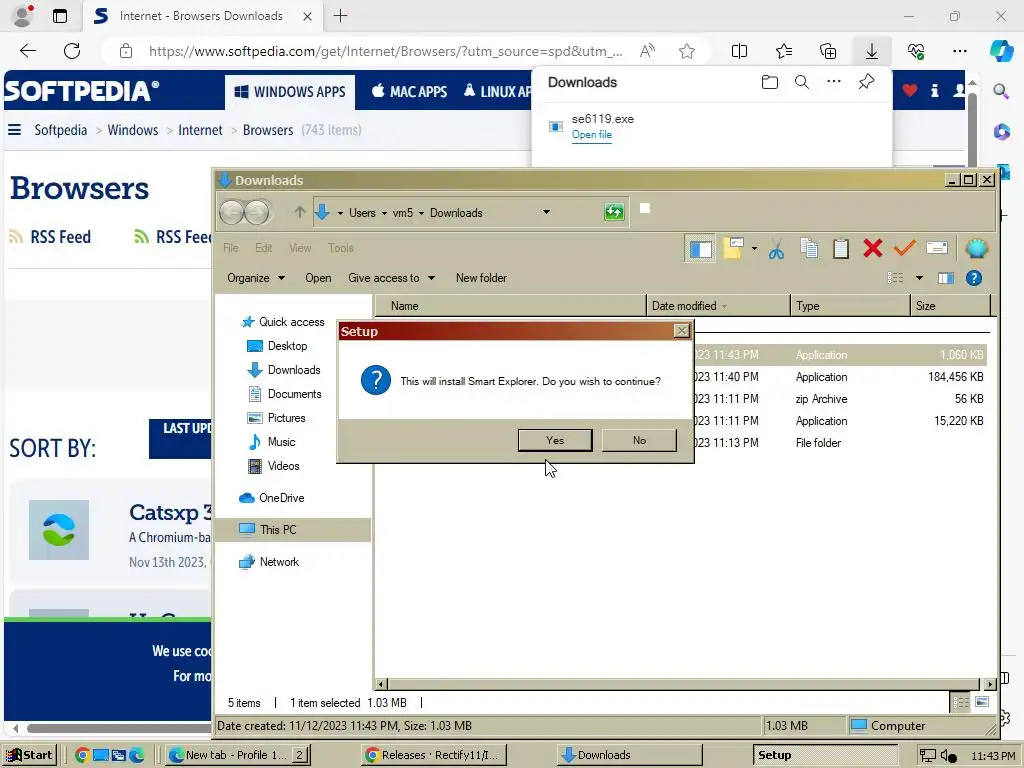
Task: Open the Give access to dropdown
Action: coord(391,278)
